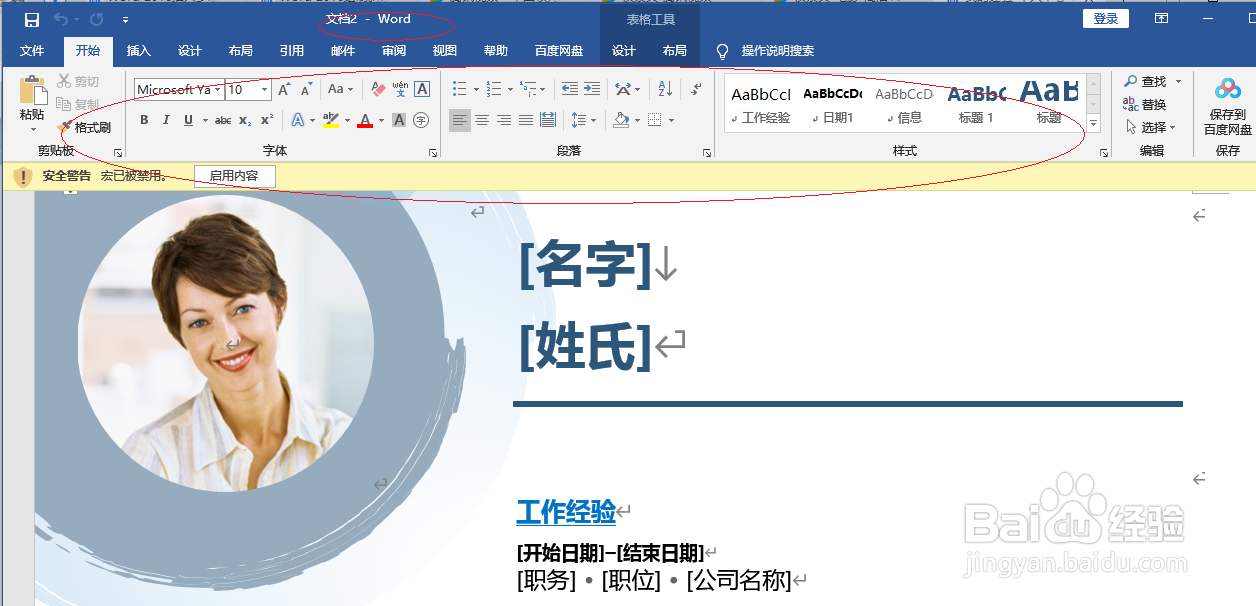Sort content with the A-Z sort icon
Viewport: 1256px width, 606px height.
tap(666, 90)
